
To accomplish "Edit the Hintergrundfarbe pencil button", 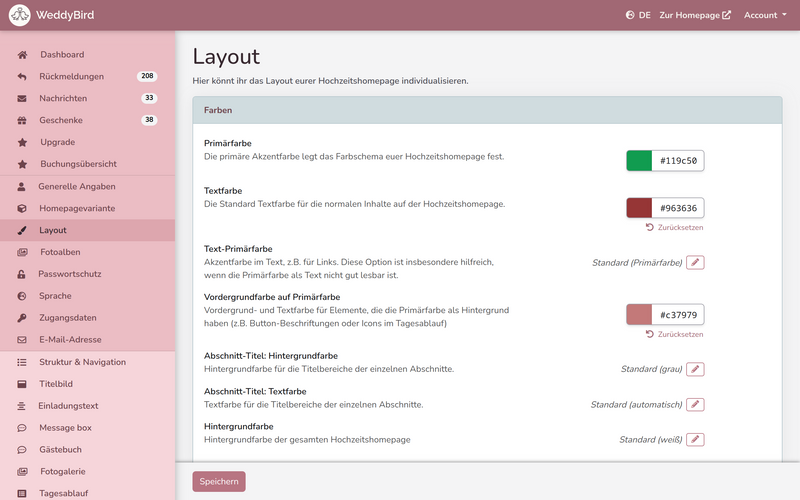I will coord(696,439).
